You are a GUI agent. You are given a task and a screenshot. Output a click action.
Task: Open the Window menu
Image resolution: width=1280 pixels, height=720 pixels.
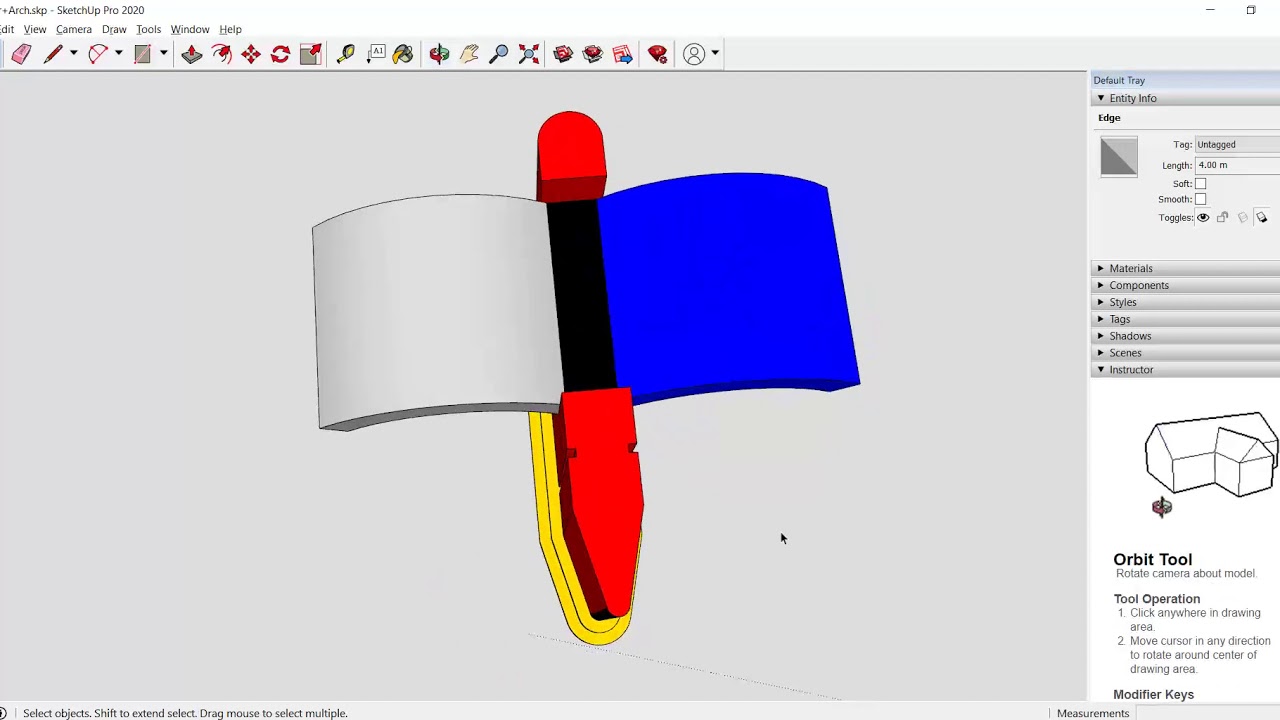tap(190, 29)
